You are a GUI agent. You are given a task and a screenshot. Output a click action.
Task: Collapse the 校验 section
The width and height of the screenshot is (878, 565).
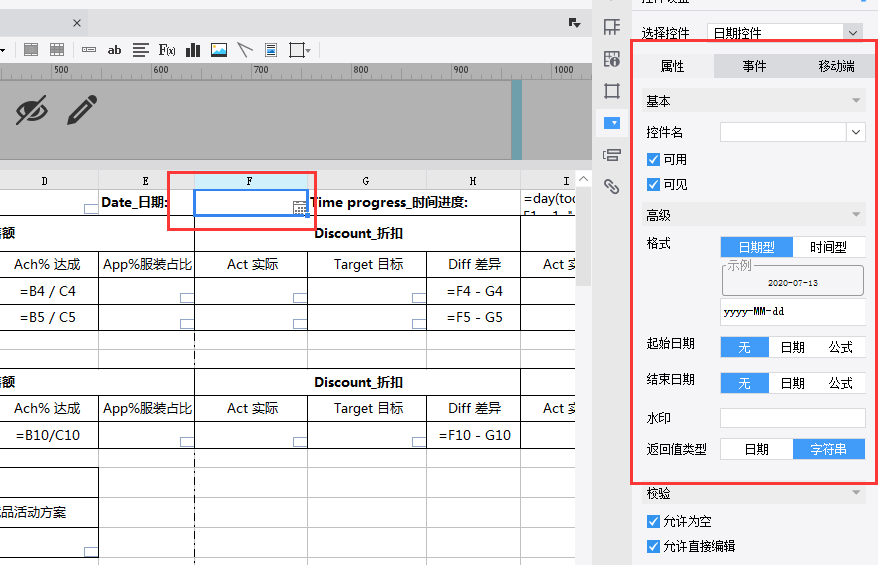(x=856, y=492)
